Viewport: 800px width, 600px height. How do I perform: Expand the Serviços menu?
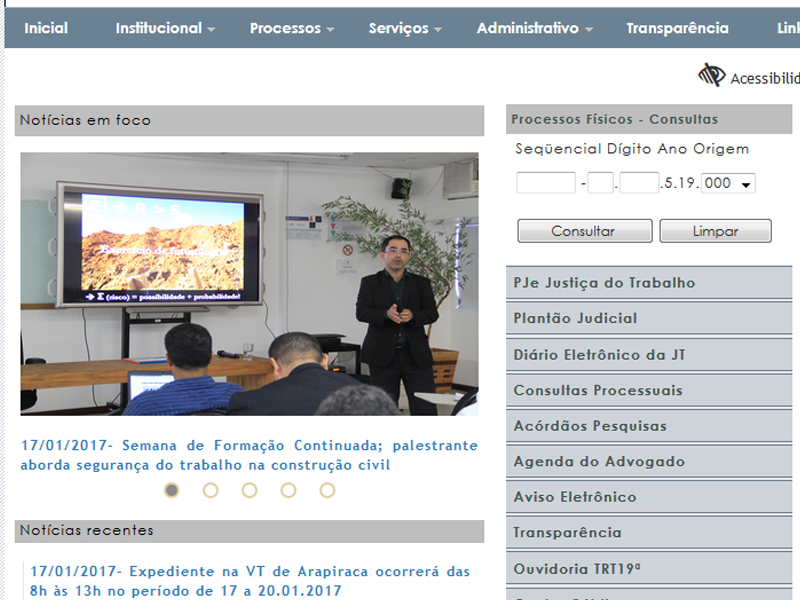tap(405, 28)
